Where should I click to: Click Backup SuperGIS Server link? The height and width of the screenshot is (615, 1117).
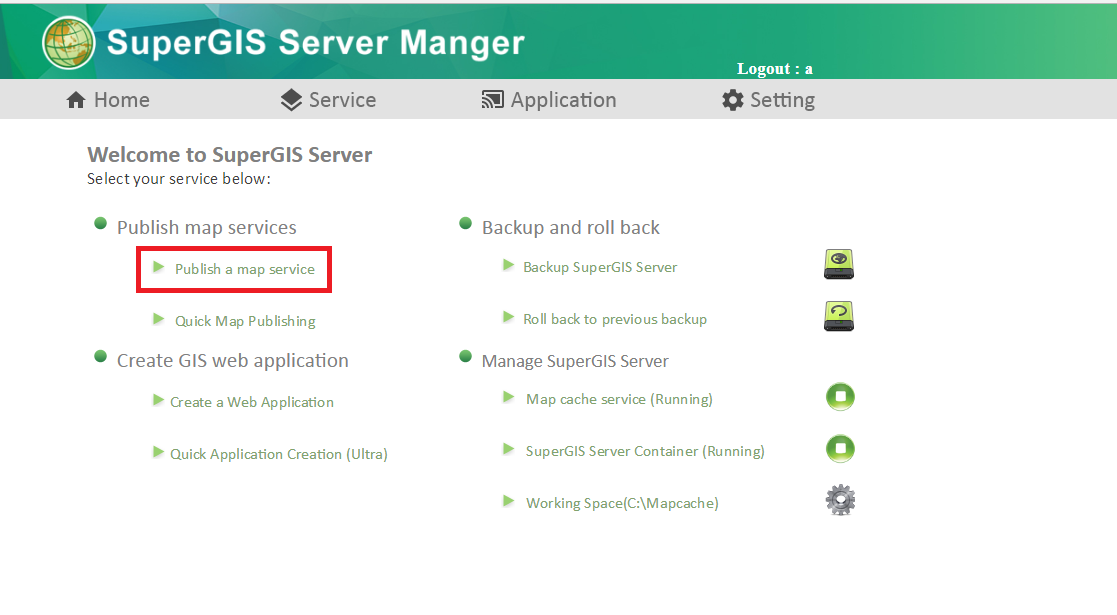pyautogui.click(x=600, y=267)
